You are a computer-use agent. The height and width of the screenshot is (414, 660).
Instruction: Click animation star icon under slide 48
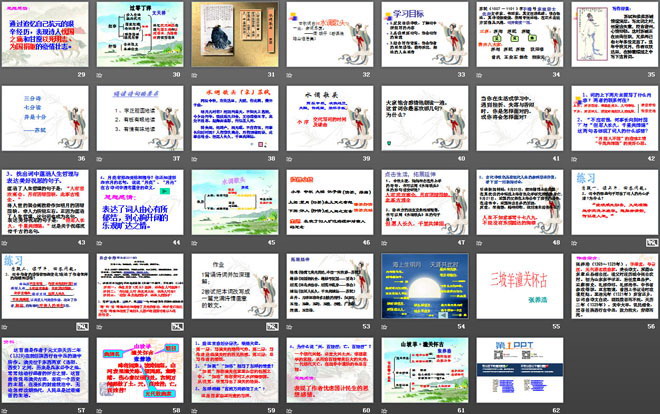point(479,243)
